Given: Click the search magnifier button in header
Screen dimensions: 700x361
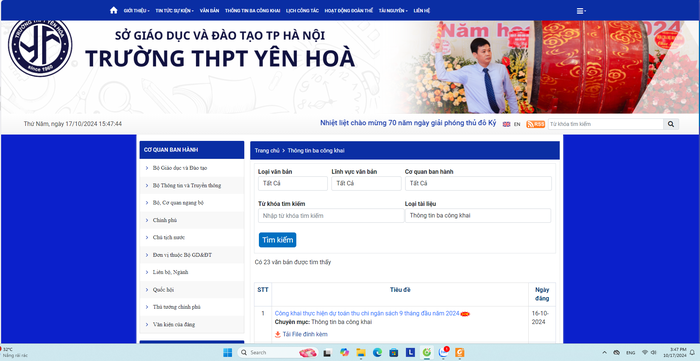Looking at the screenshot, I should coord(671,124).
